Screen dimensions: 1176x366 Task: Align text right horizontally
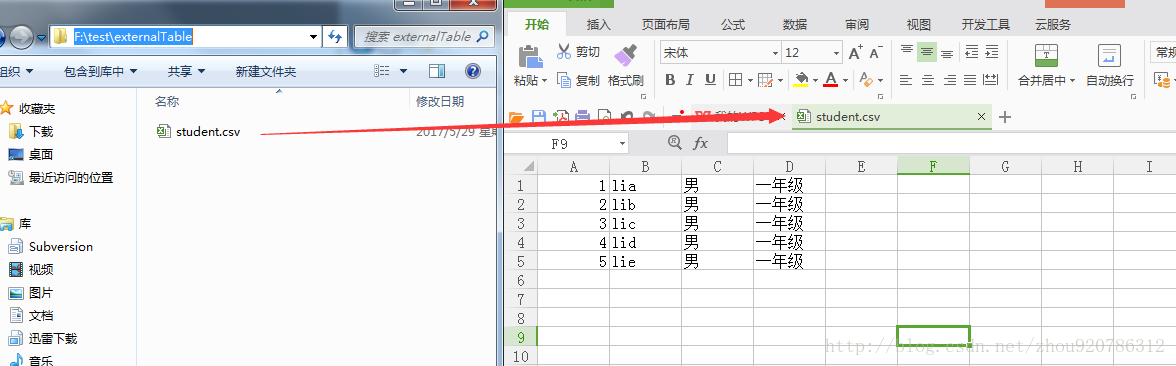click(x=950, y=80)
